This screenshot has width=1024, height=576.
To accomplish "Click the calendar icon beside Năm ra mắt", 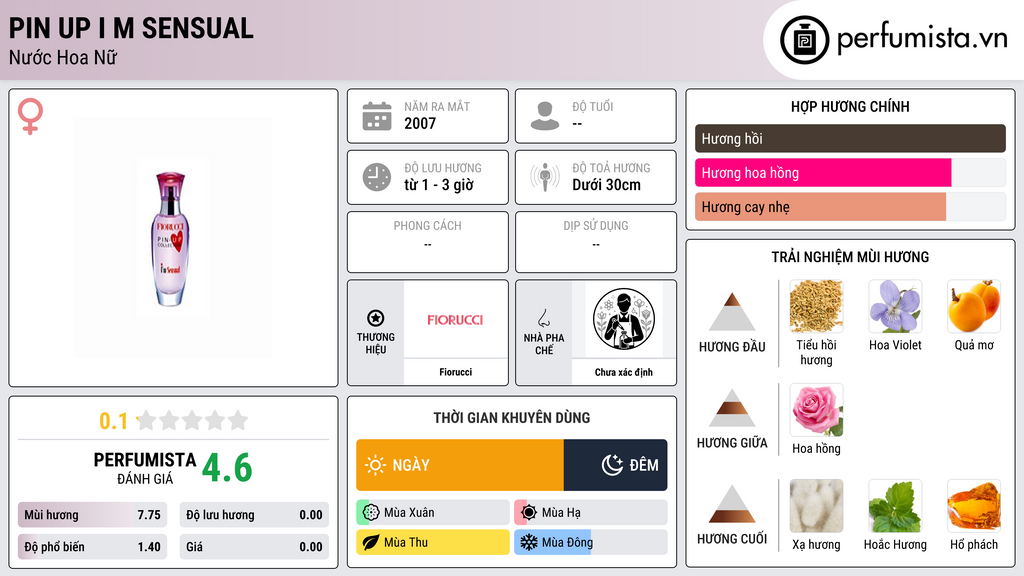I will click(377, 116).
